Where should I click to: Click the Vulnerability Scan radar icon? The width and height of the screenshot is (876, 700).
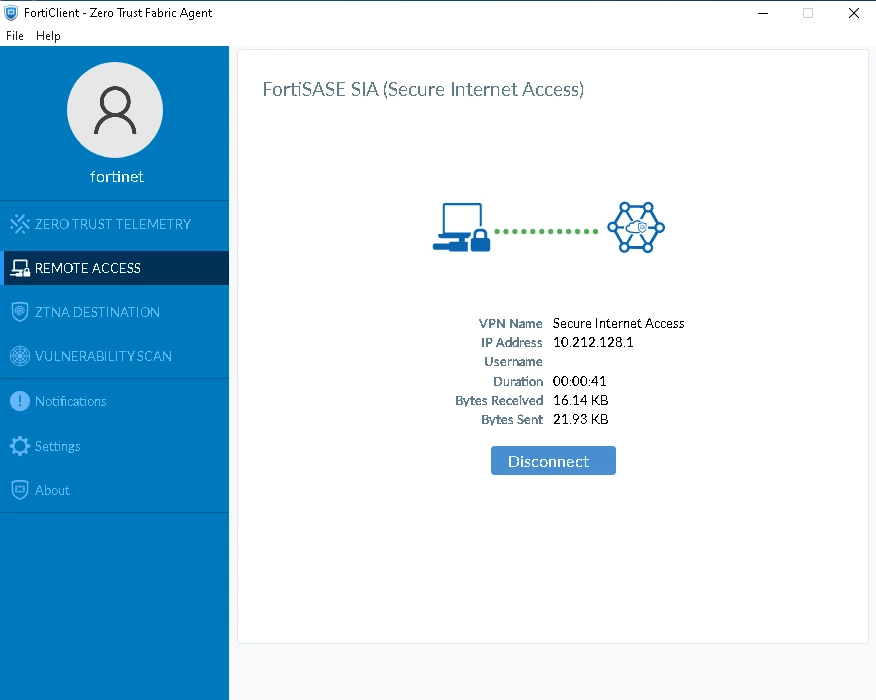pyautogui.click(x=20, y=356)
